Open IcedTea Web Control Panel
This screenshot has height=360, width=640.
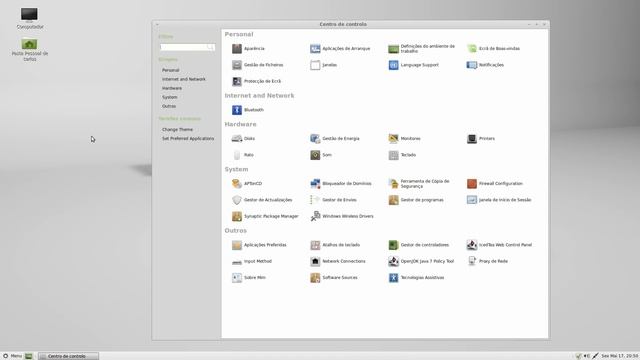[x=500, y=244]
